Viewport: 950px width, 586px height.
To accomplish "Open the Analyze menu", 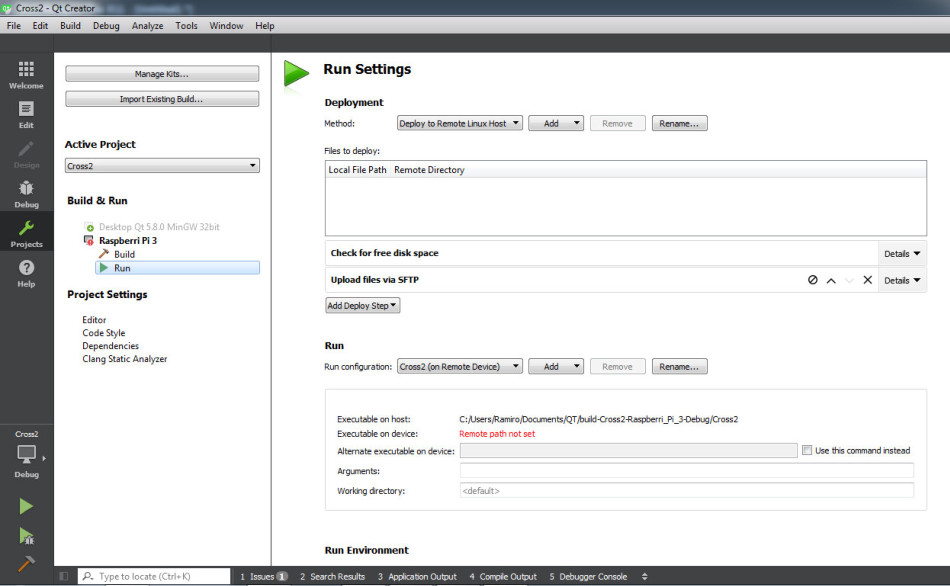I will (147, 25).
